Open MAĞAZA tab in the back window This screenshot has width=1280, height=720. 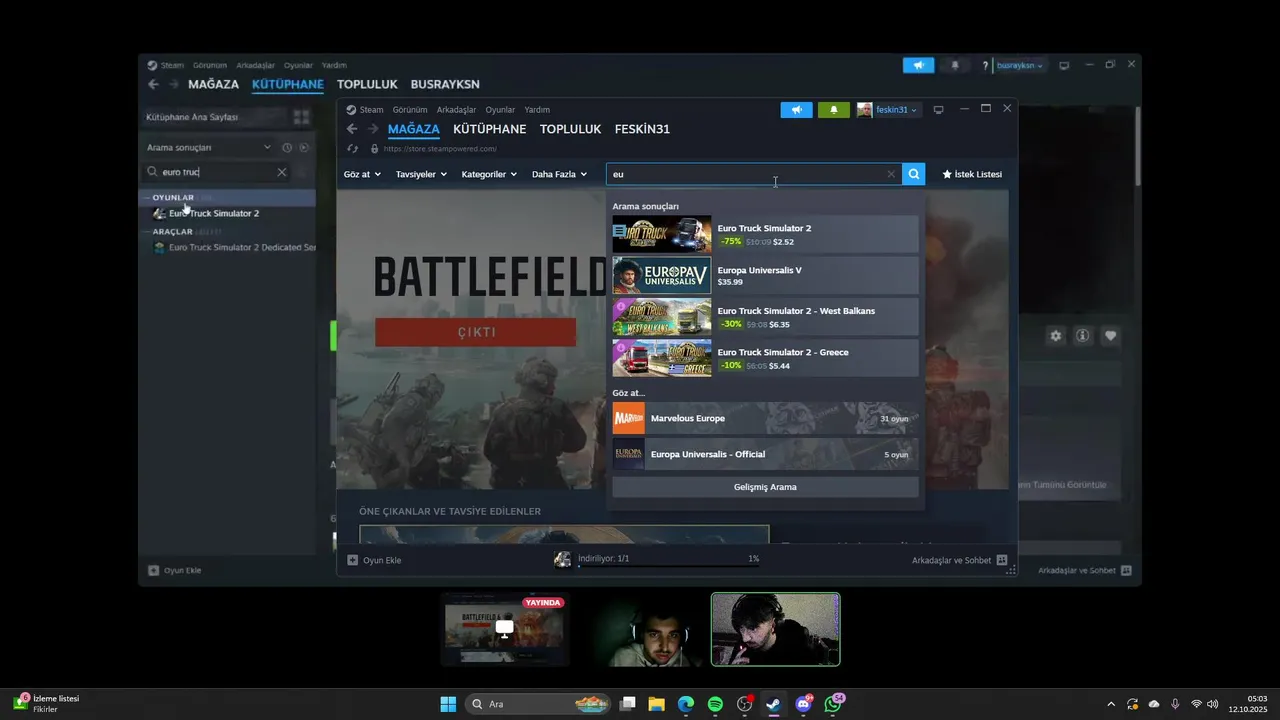point(213,85)
